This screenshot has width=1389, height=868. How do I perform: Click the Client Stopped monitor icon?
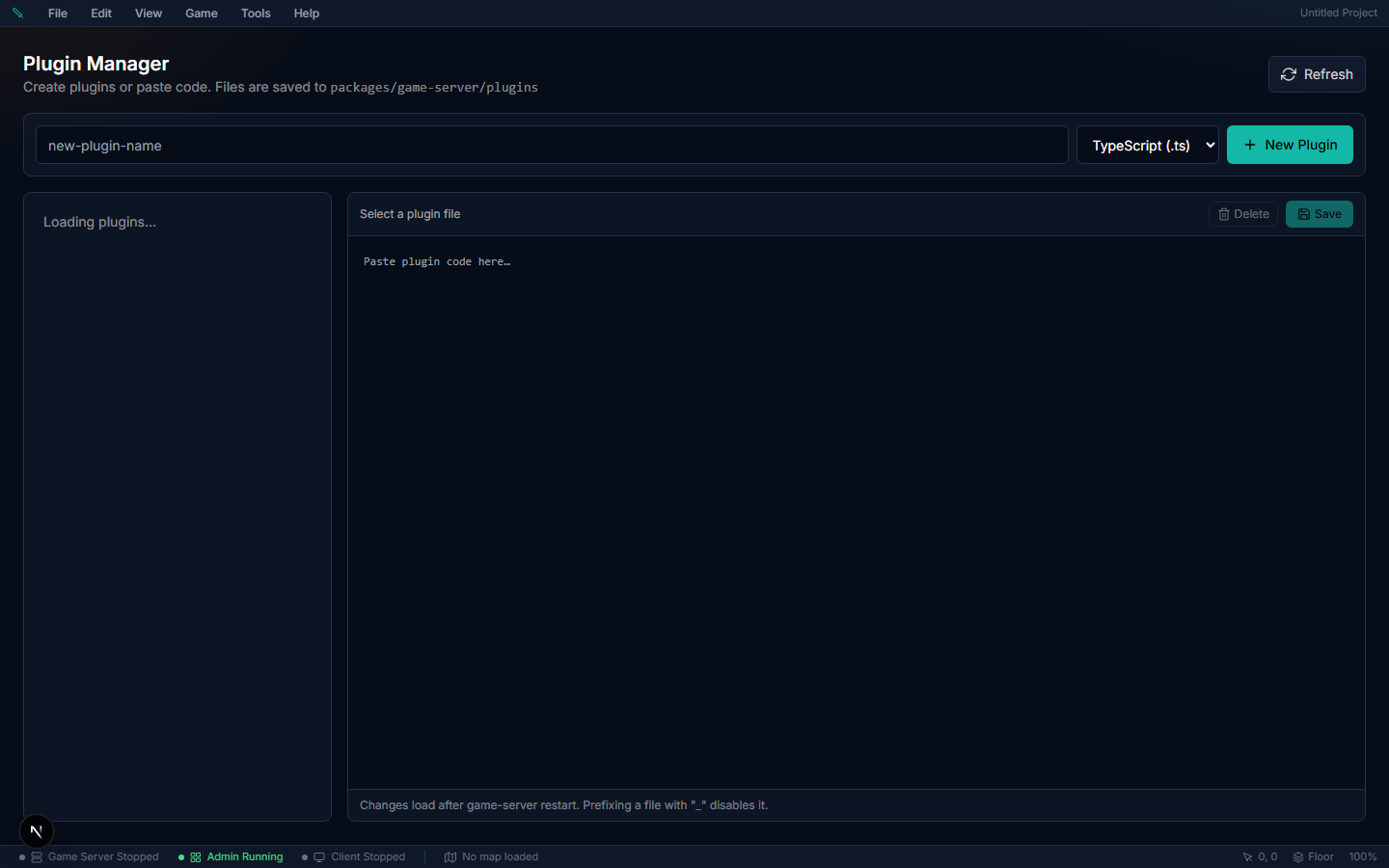(319, 856)
